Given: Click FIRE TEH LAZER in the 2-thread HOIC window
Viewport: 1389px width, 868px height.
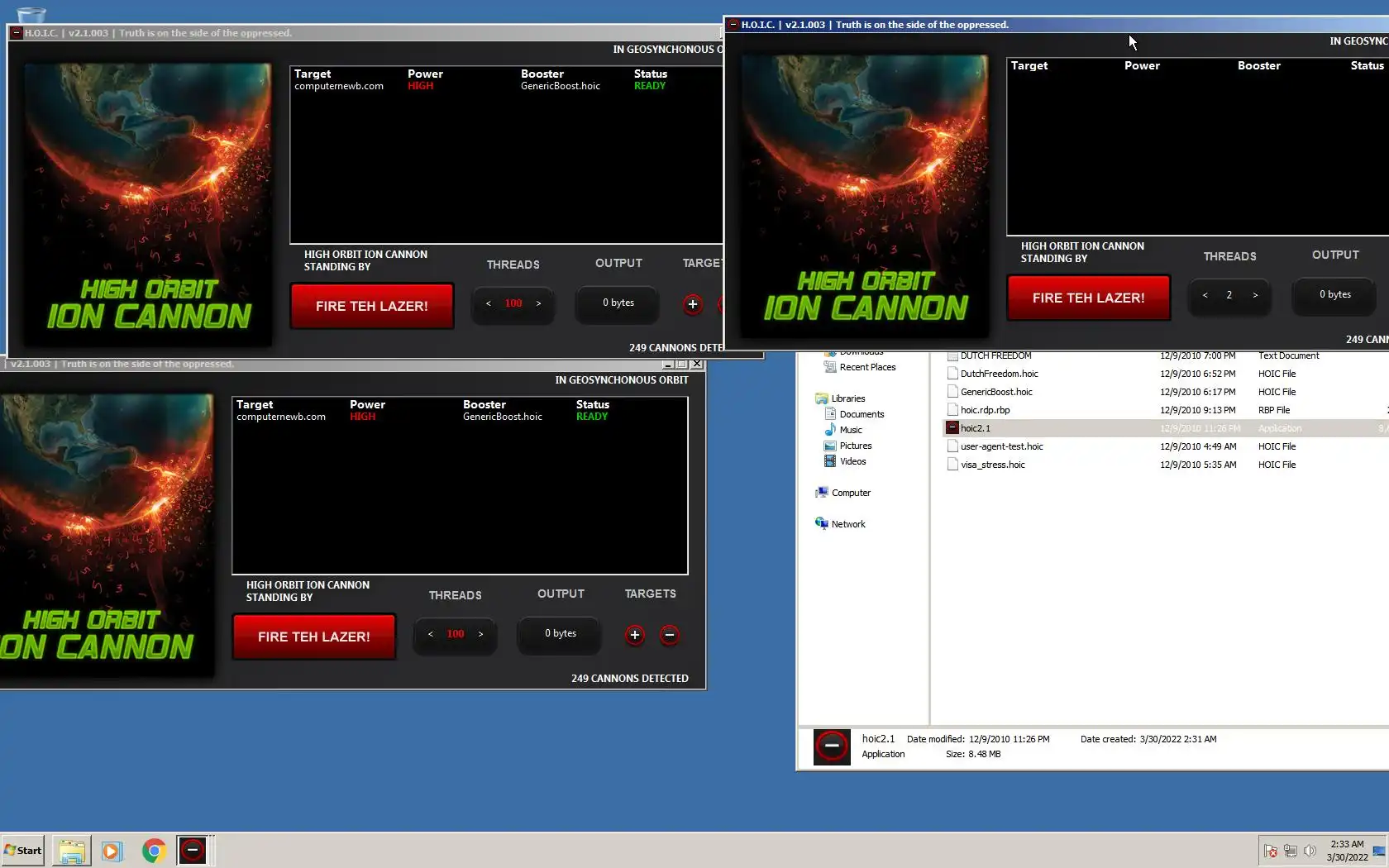Looking at the screenshot, I should (1089, 298).
